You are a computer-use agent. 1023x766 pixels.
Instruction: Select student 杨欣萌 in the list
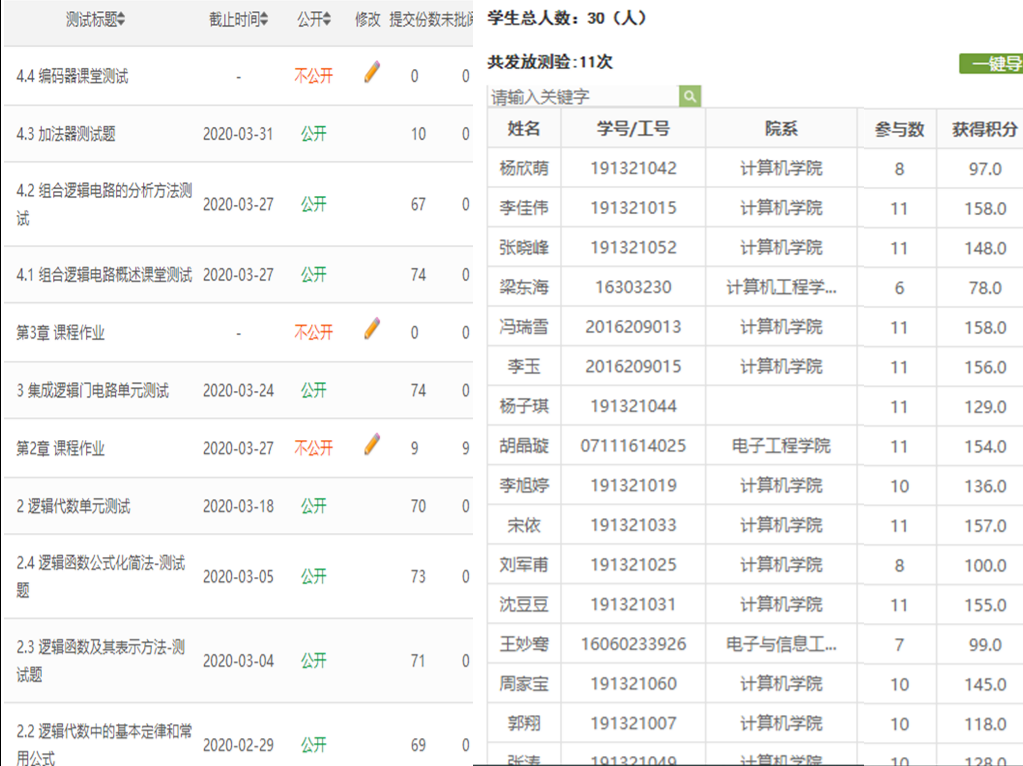(524, 168)
